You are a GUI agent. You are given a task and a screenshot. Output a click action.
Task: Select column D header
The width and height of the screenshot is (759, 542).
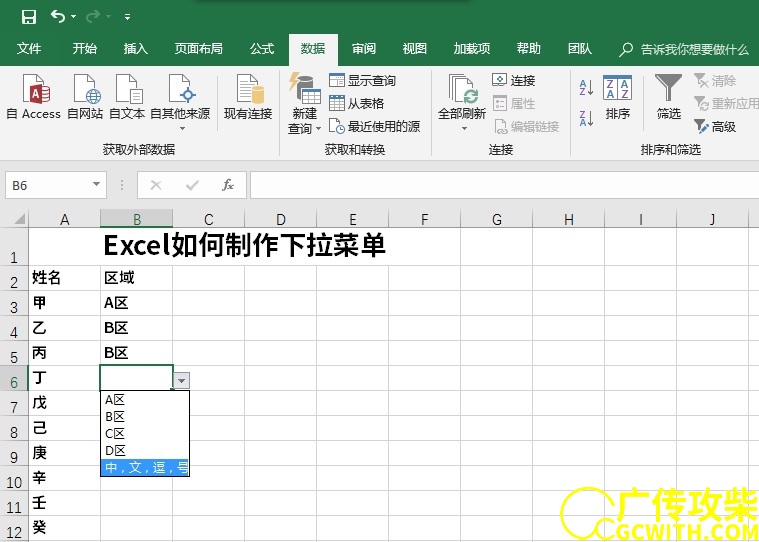pyautogui.click(x=281, y=220)
